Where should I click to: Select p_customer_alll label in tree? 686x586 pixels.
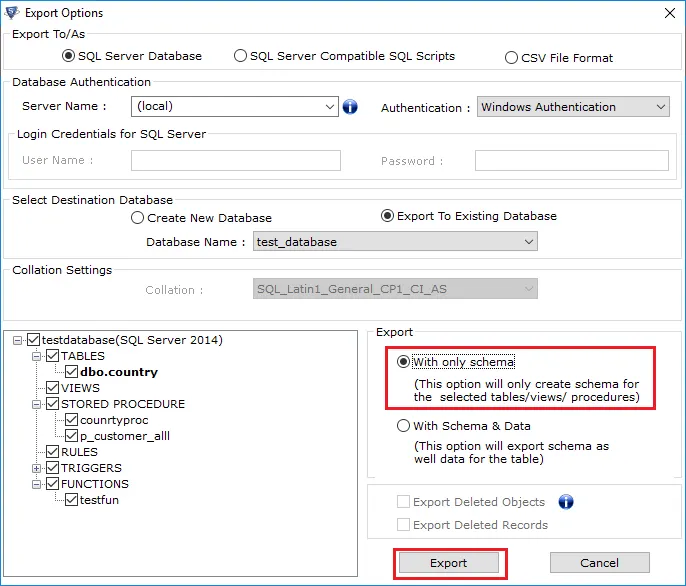(x=125, y=436)
